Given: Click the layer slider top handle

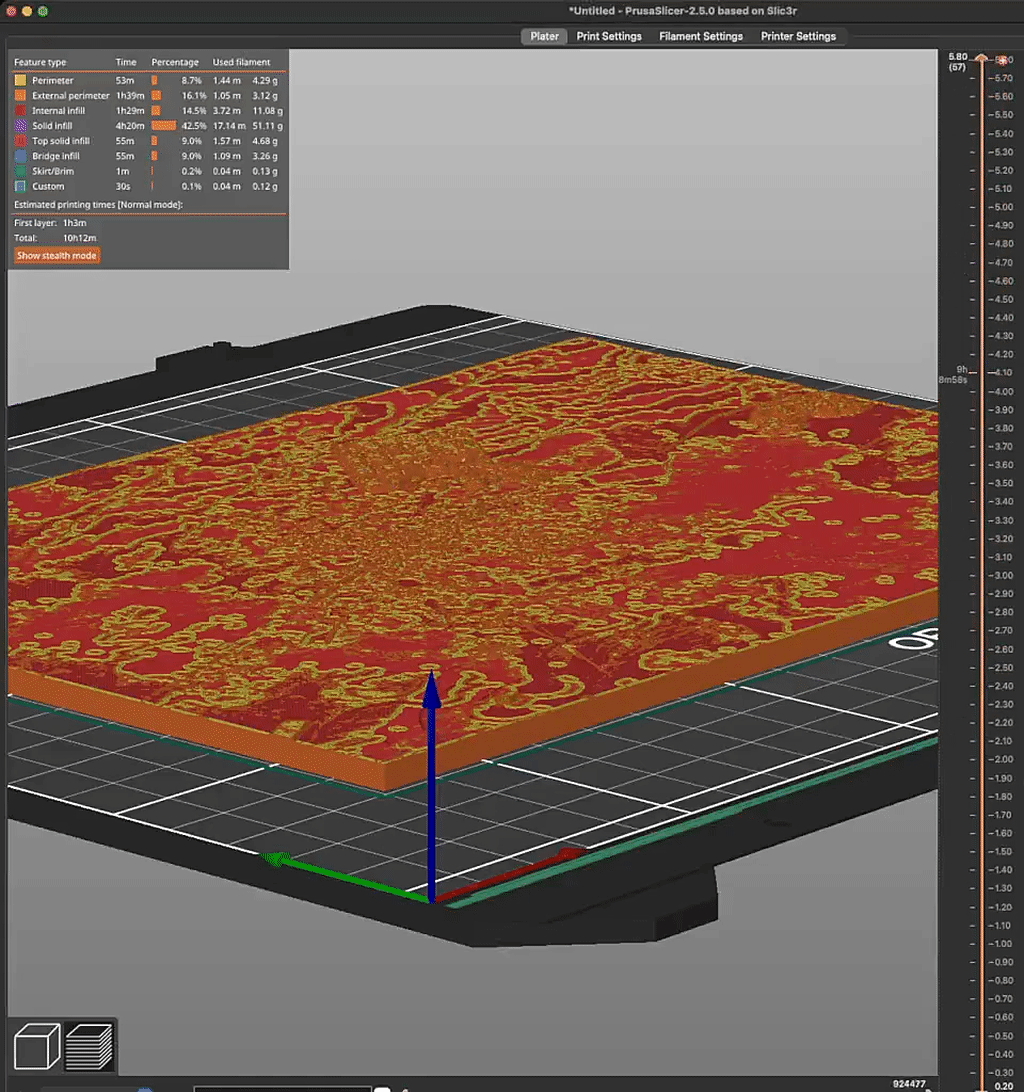Looking at the screenshot, I should (982, 60).
